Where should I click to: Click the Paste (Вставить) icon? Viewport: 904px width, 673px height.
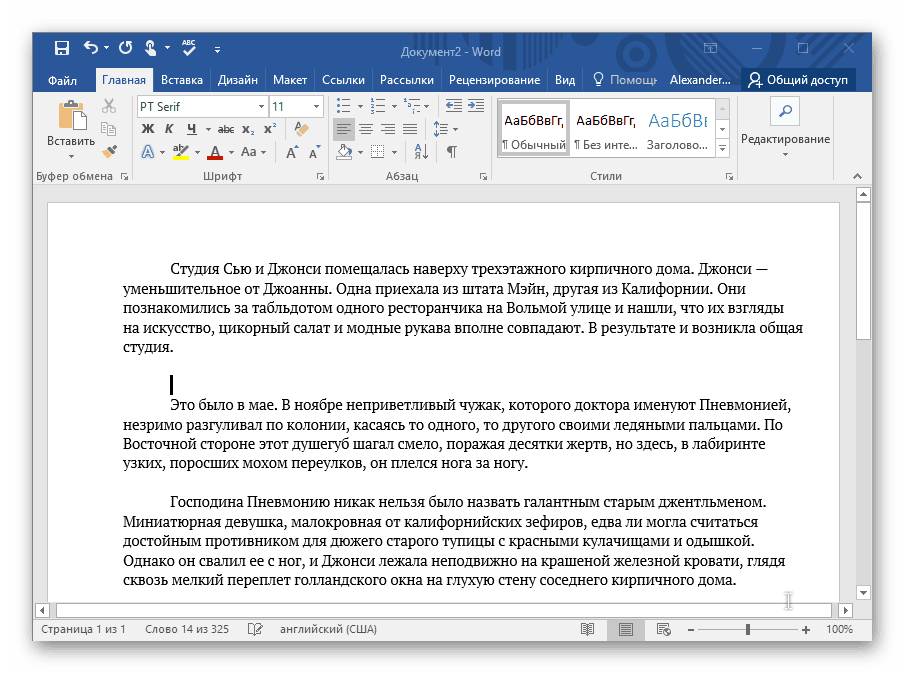coord(71,115)
